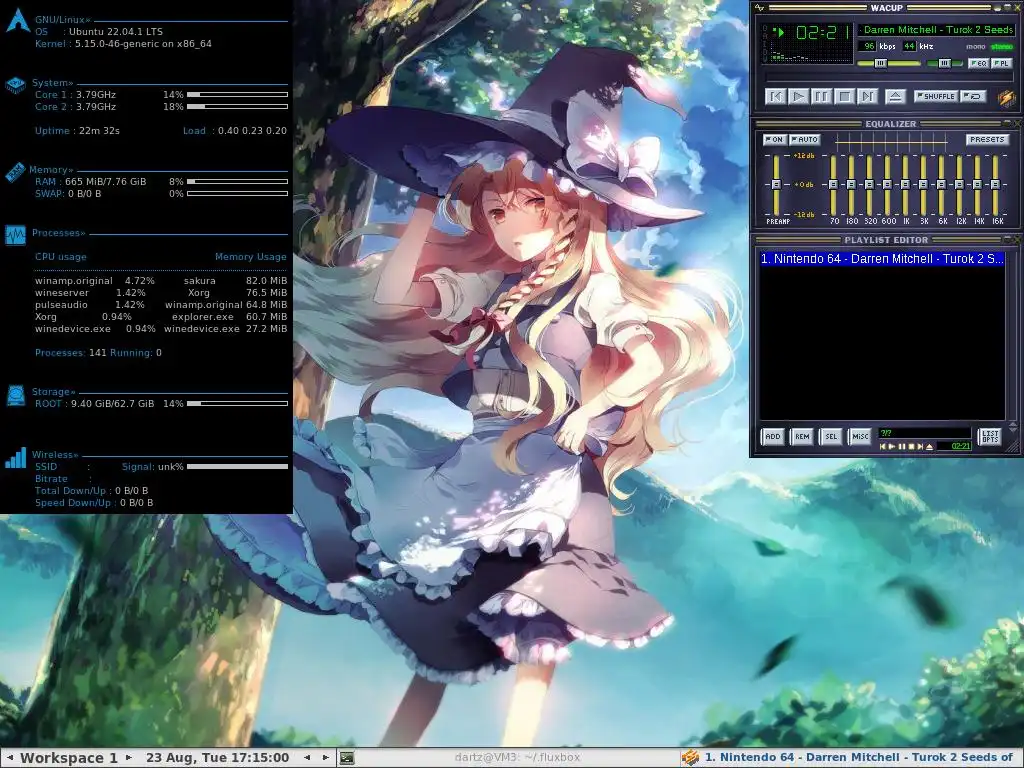Click the 02:21 time display in WACUP
This screenshot has height=768, width=1024.
(823, 32)
